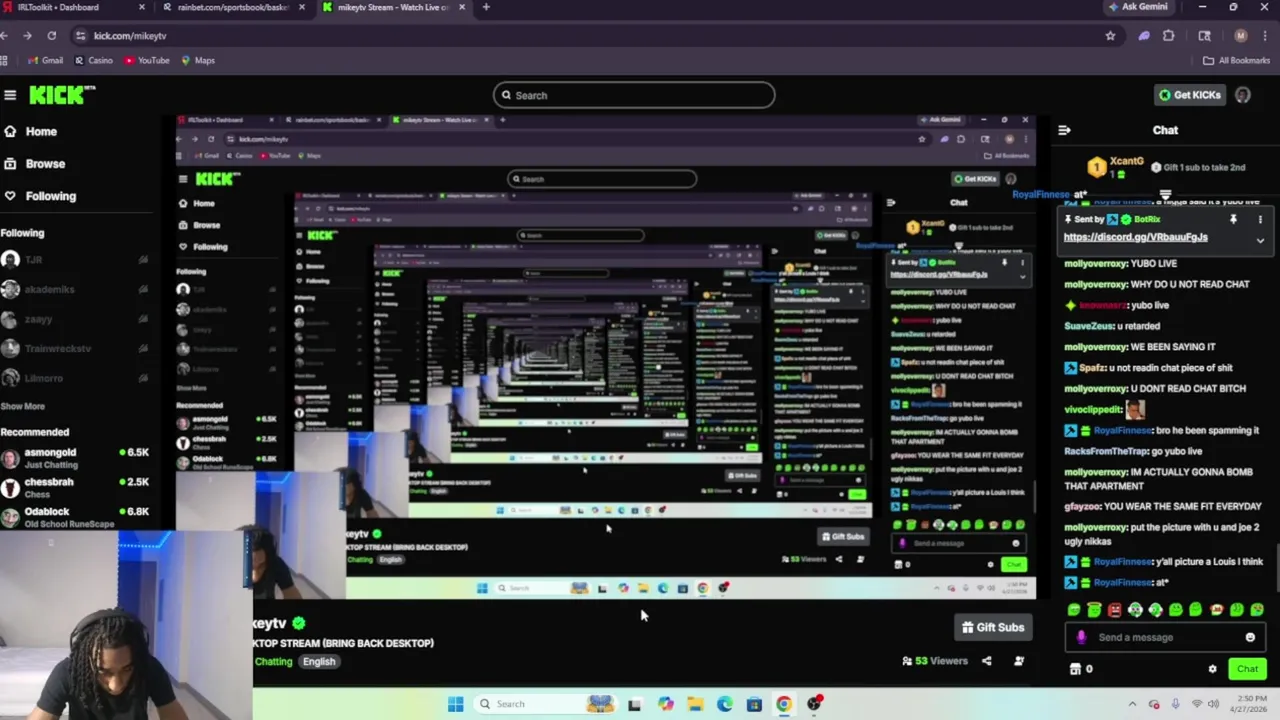1280x720 pixels.
Task: Open the volume control in the system tray
Action: pos(1215,704)
